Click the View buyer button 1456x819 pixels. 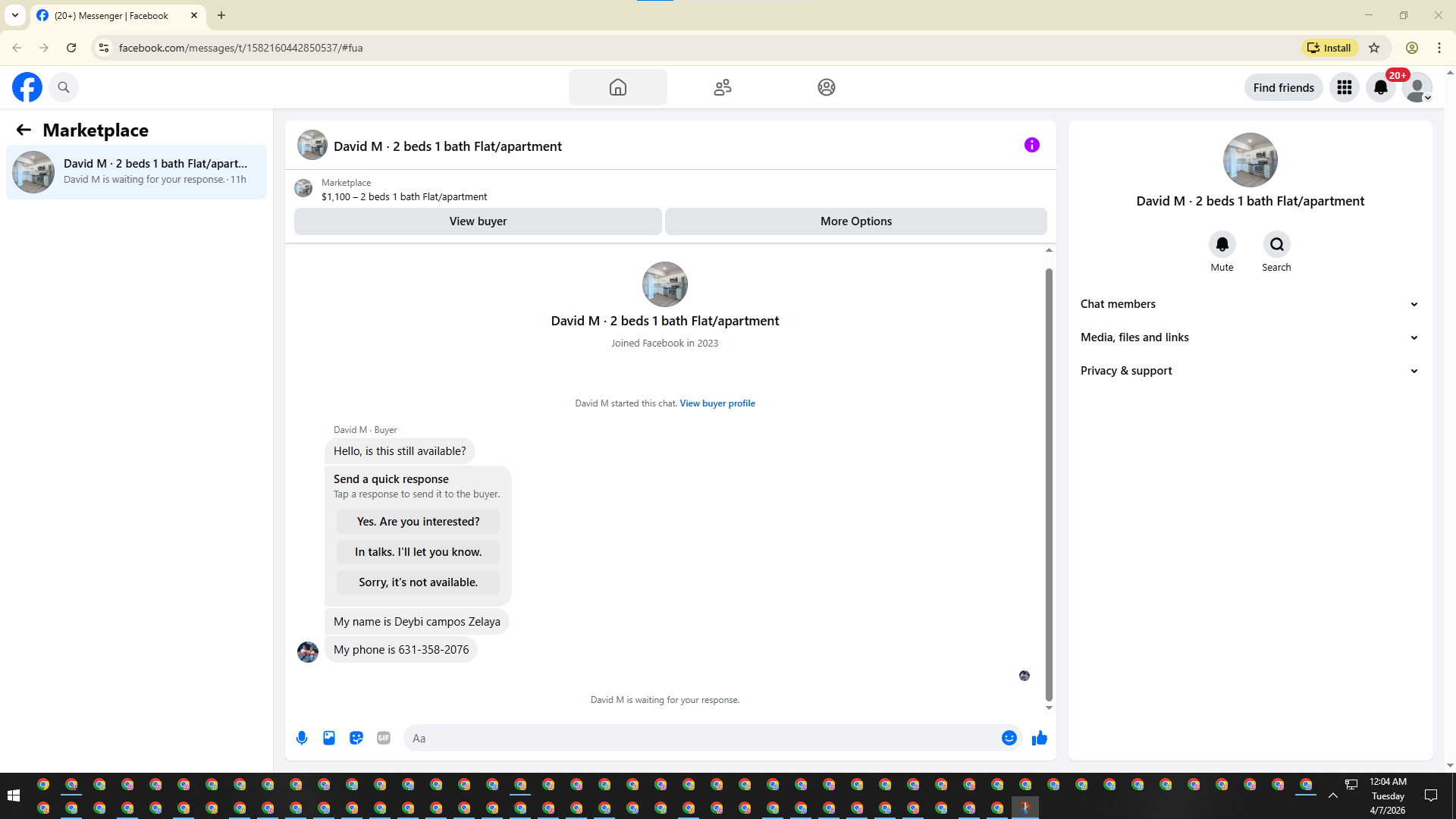(x=478, y=221)
